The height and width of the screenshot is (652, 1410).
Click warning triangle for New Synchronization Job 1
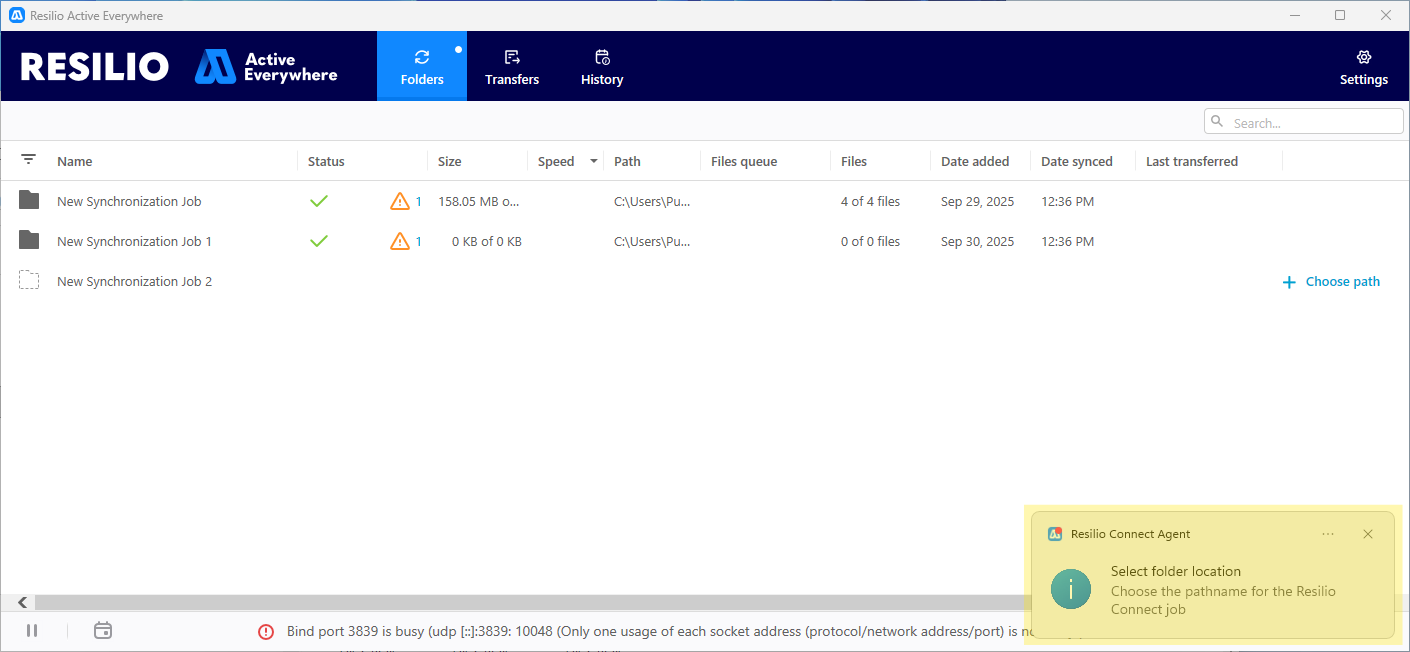pyautogui.click(x=400, y=241)
